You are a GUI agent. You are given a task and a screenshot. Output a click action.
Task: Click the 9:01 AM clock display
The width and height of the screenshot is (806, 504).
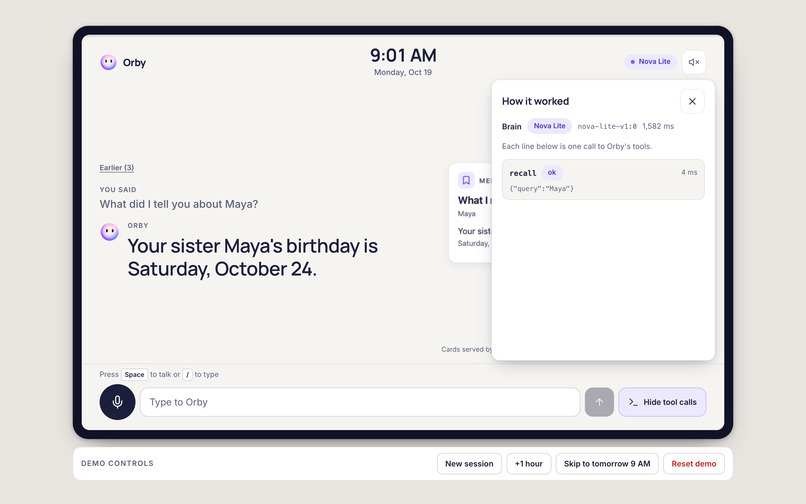[x=403, y=55]
